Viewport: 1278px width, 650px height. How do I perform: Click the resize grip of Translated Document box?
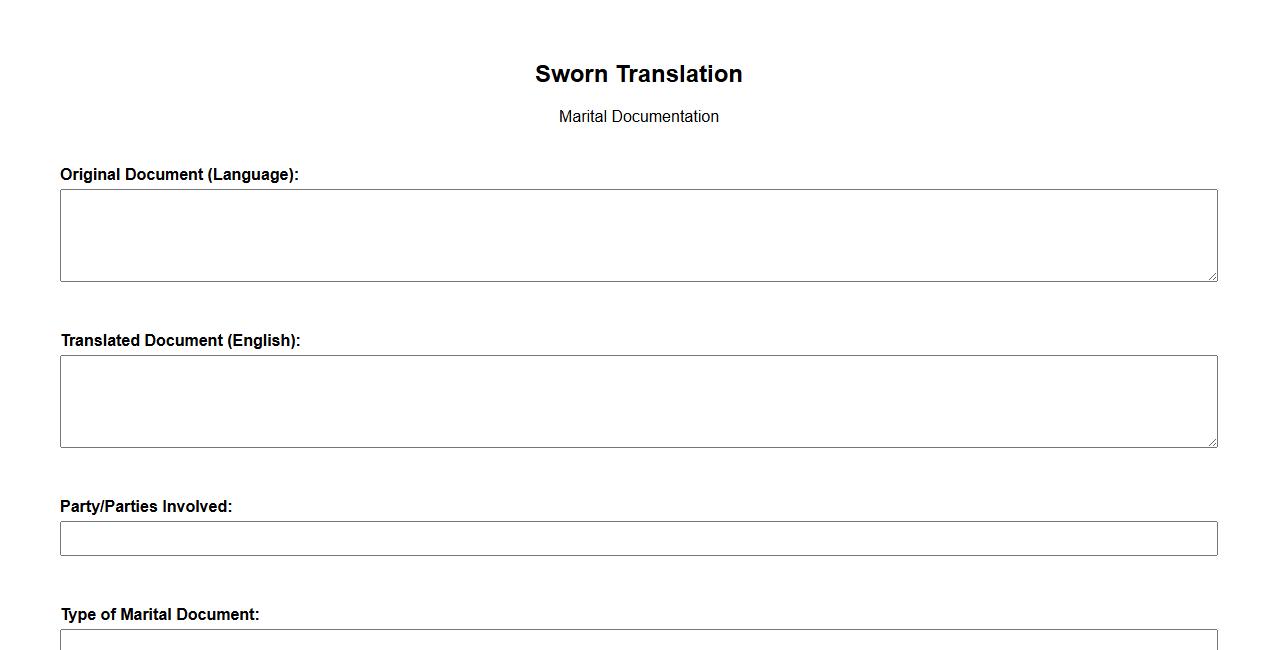pos(1212,442)
